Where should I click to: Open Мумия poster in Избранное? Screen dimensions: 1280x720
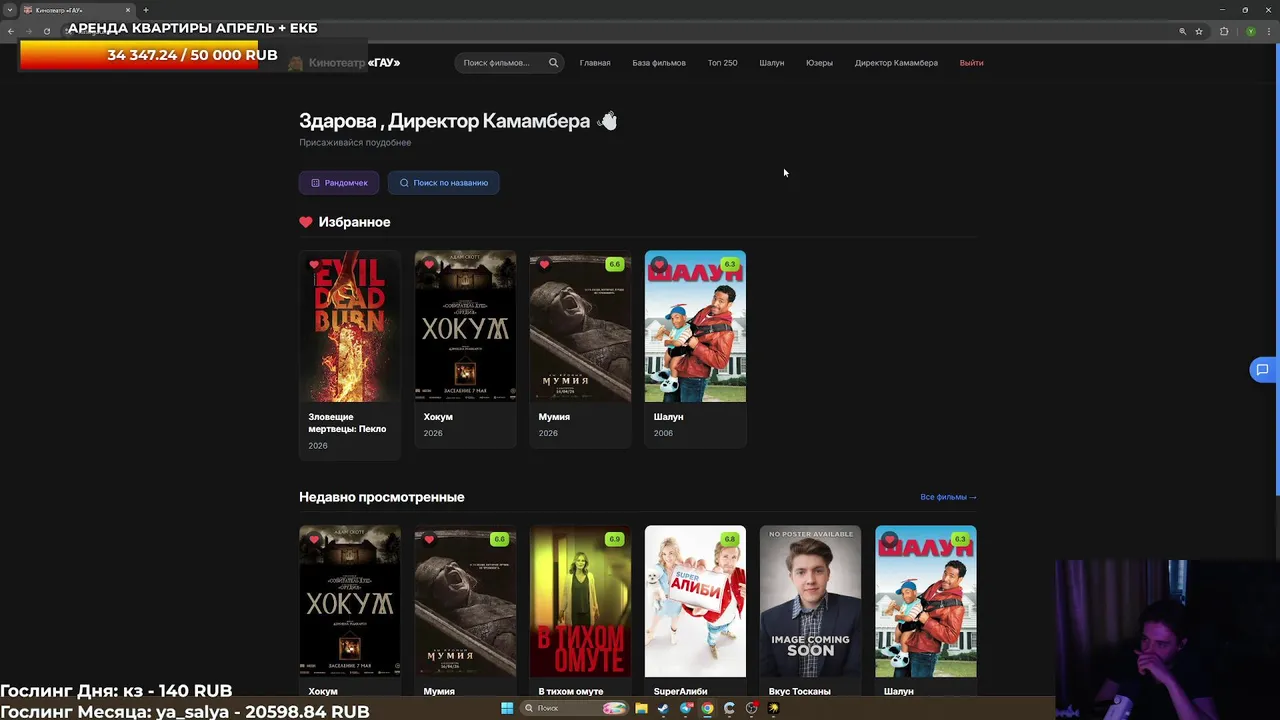(x=580, y=326)
